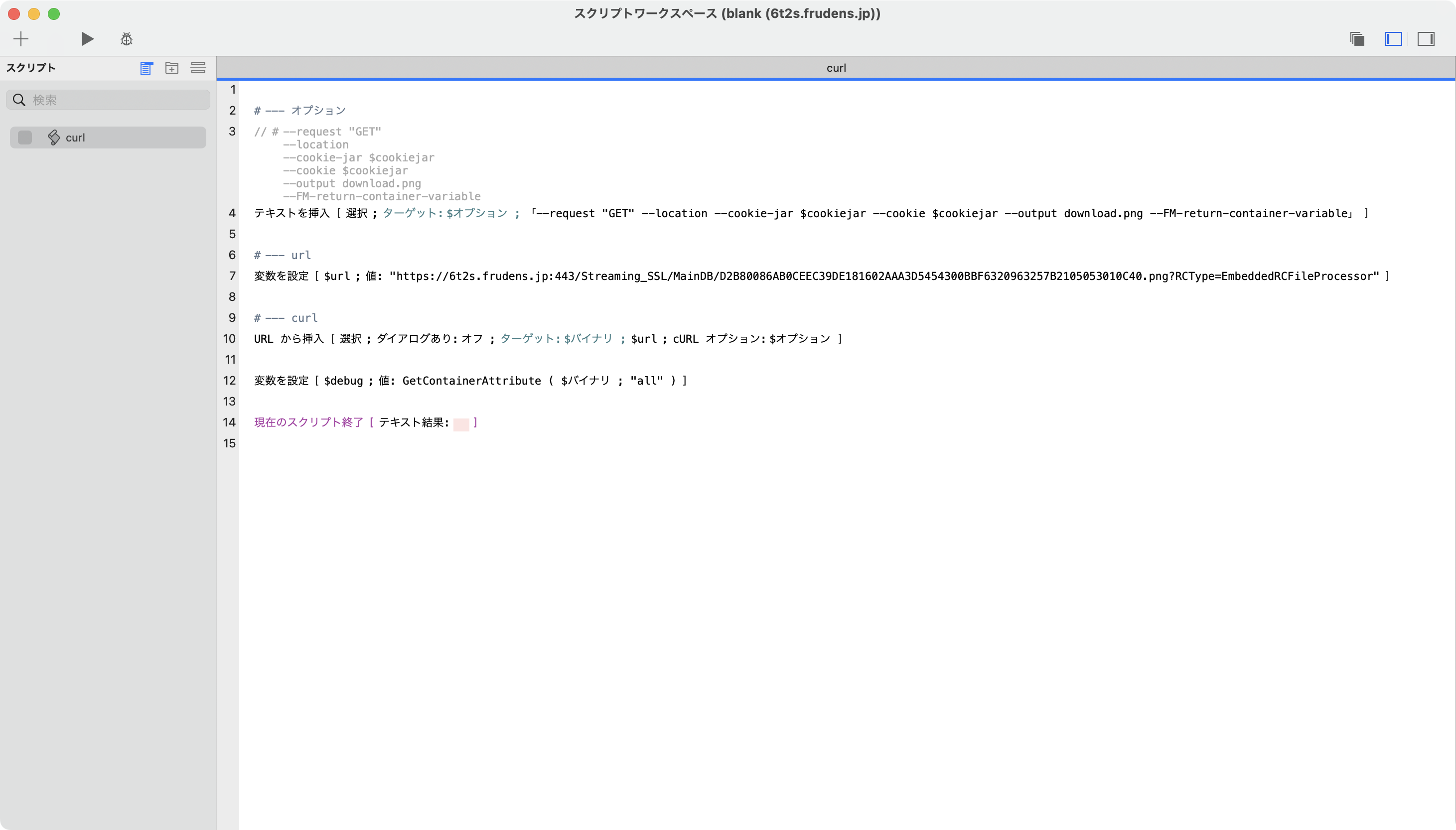Viewport: 1456px width, 830px height.
Task: Click the search field in scripts panel
Action: 108,100
